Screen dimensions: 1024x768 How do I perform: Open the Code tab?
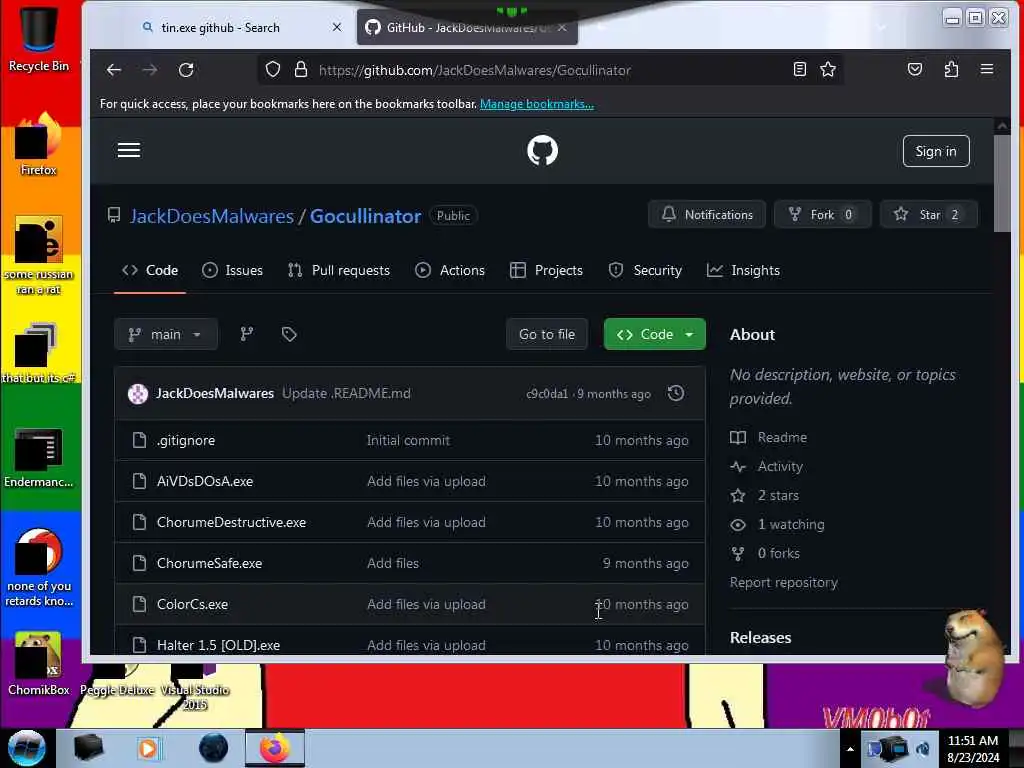150,270
